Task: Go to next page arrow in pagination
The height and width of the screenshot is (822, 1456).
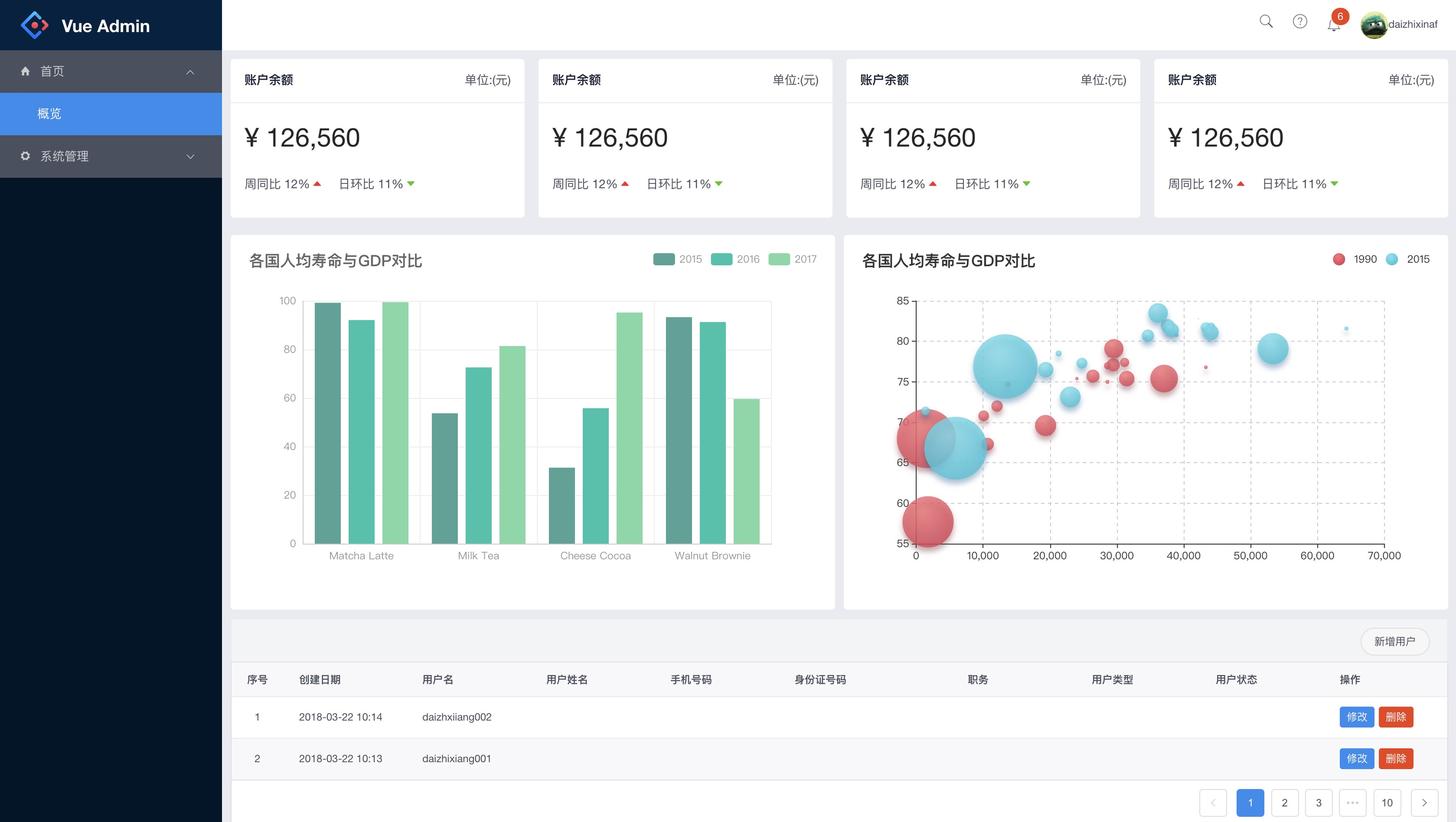Action: click(1424, 803)
